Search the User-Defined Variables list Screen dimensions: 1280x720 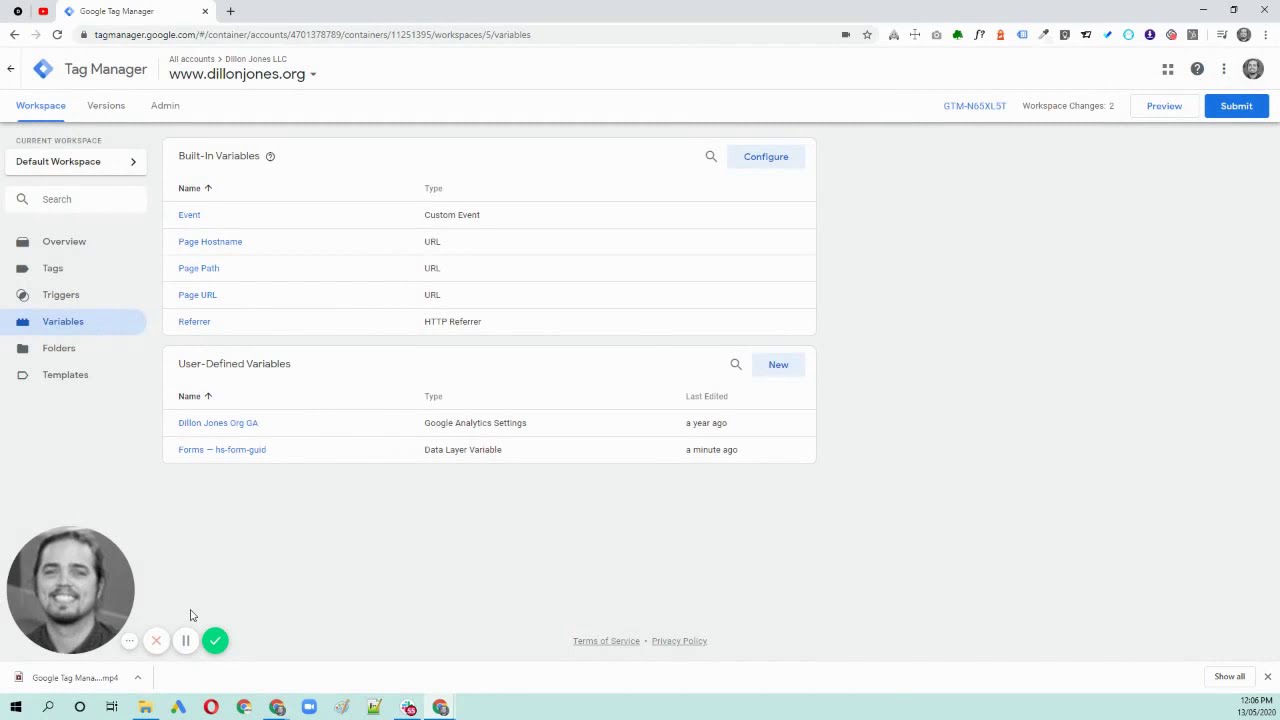(736, 364)
